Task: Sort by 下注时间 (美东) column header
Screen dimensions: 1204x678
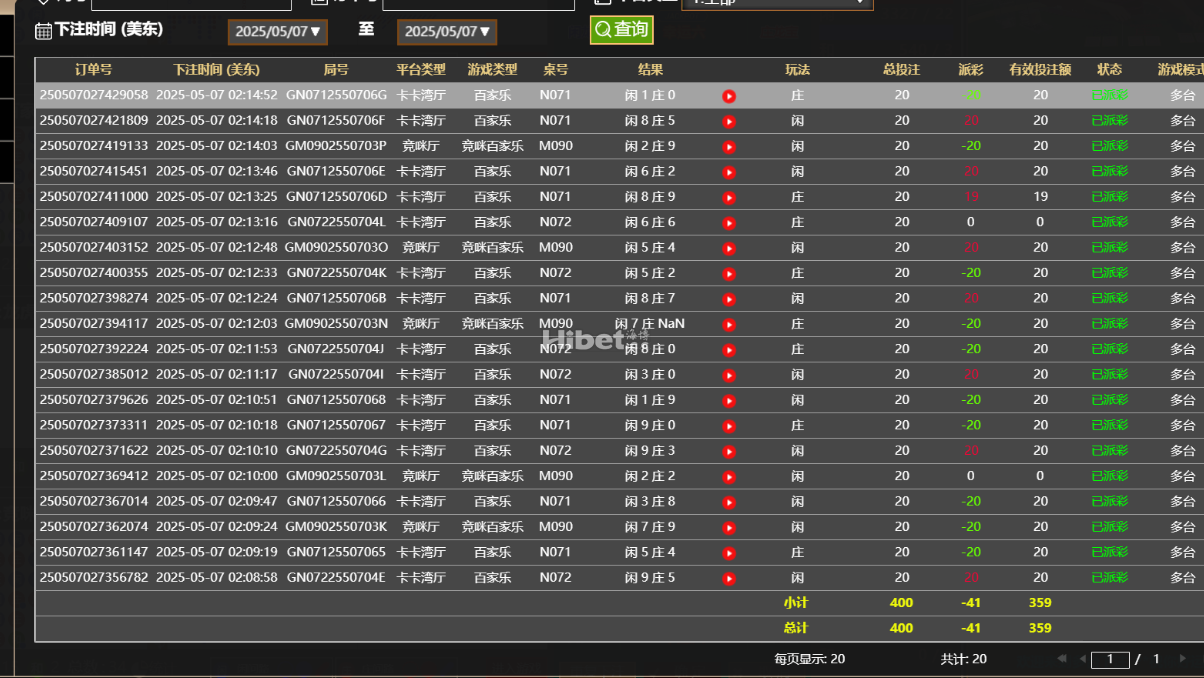Action: pyautogui.click(x=216, y=70)
